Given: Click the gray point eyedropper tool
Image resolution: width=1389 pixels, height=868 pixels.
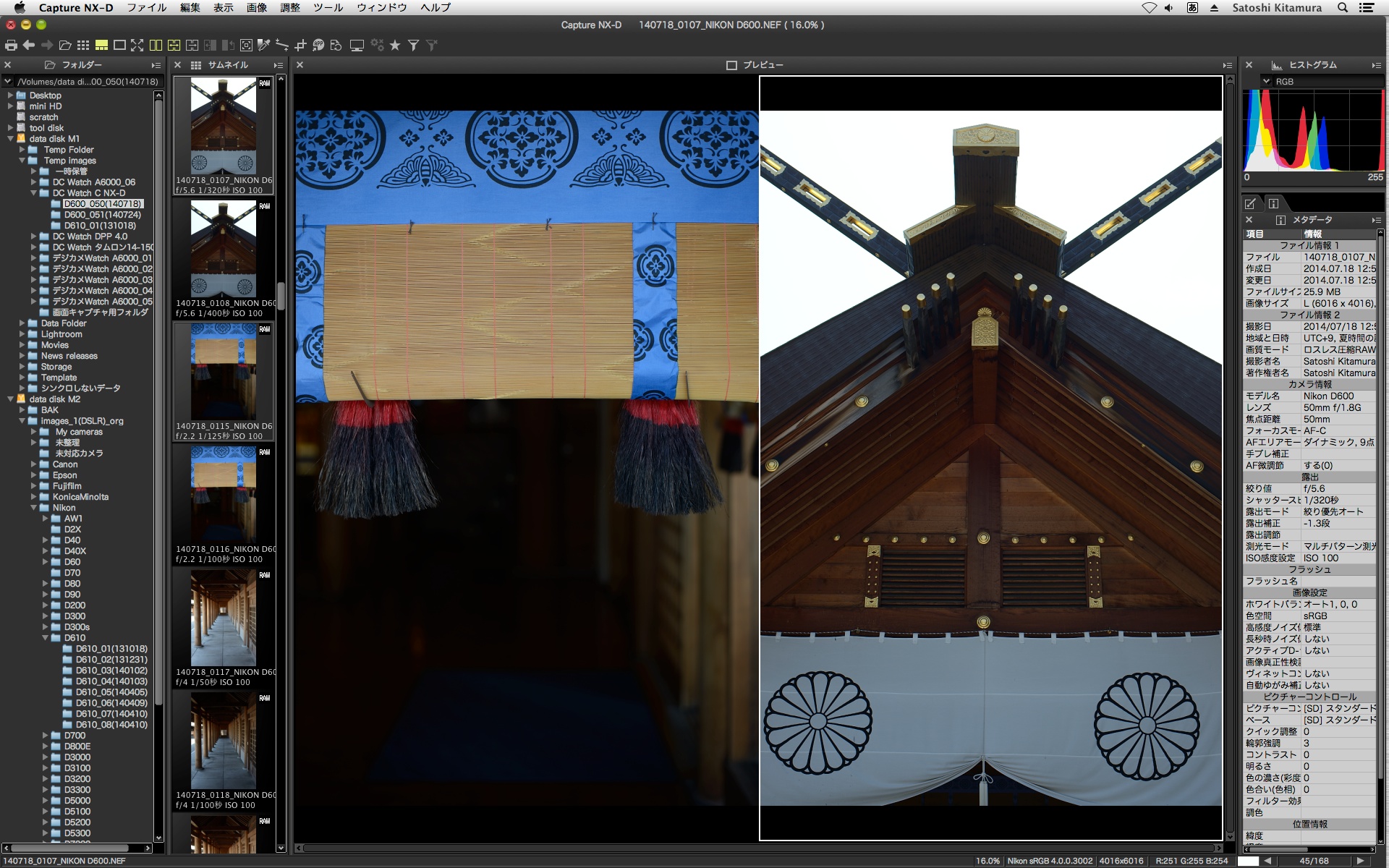Looking at the screenshot, I should [264, 45].
